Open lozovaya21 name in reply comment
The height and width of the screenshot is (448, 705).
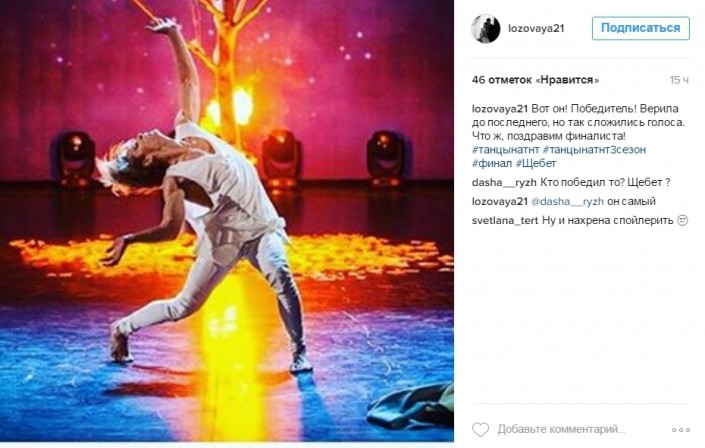[x=500, y=201]
